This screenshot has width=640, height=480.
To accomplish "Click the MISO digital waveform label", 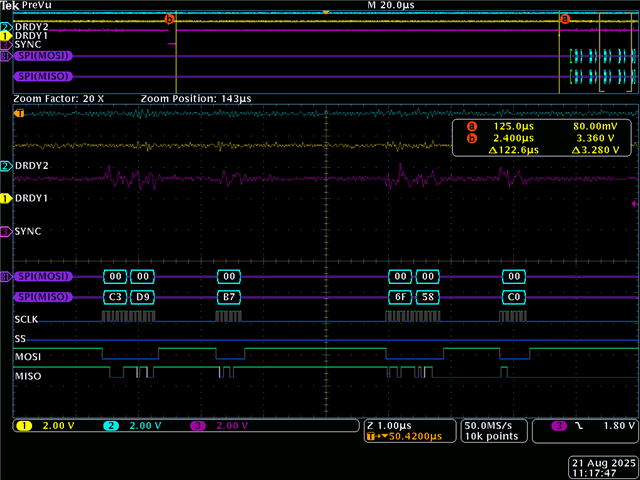I will (x=28, y=376).
